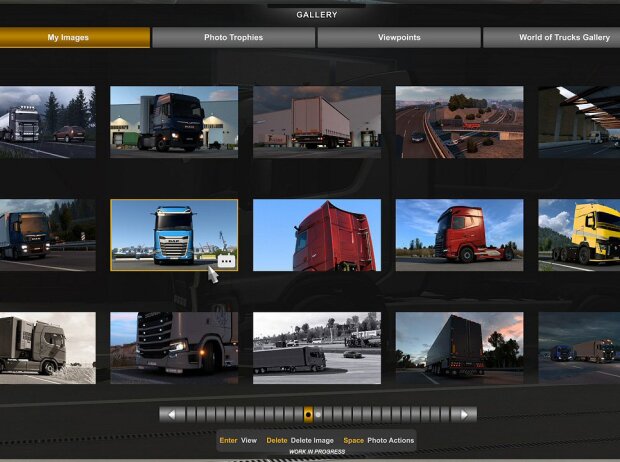Viewport: 620px width, 462px height.
Task: Select the highlighted current page marker
Action: click(308, 415)
